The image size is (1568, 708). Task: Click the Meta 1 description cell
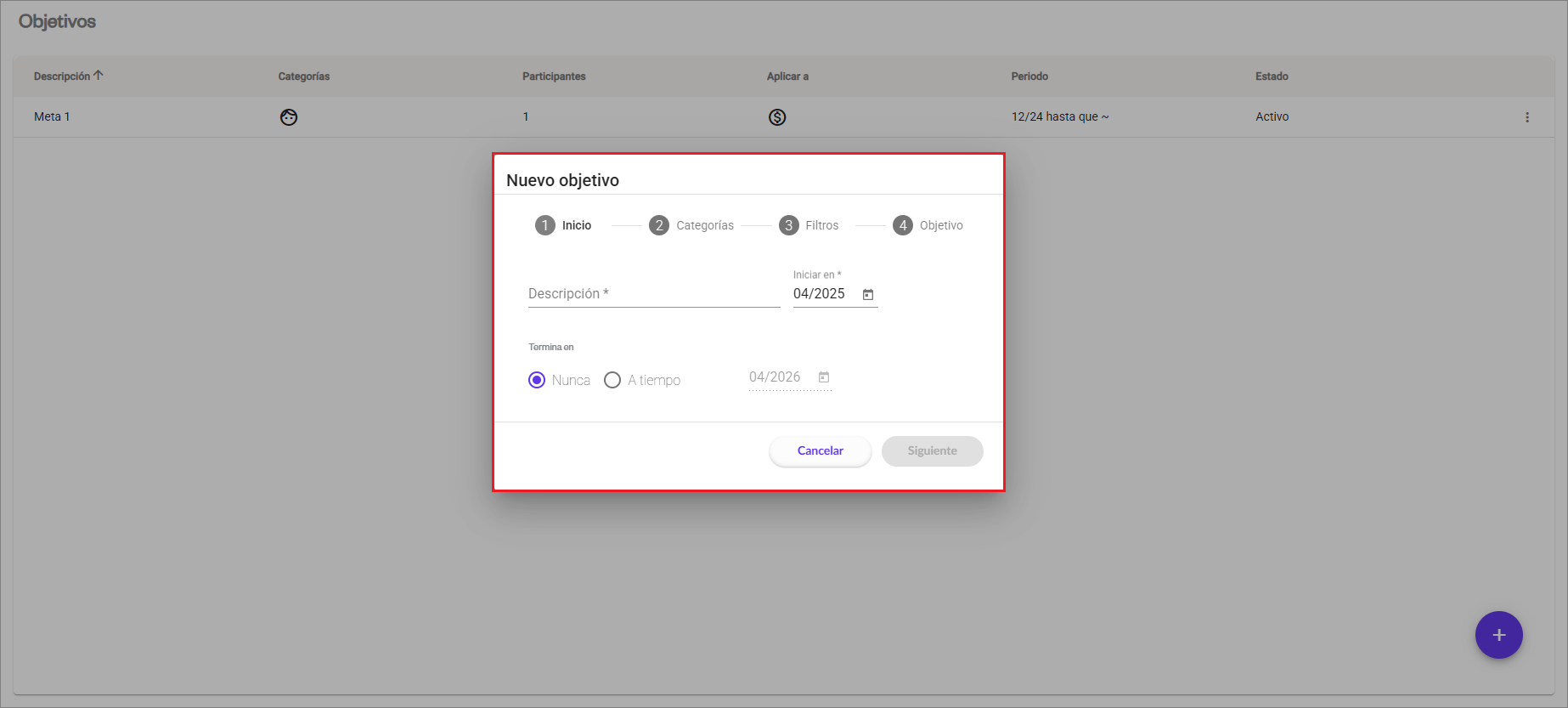[52, 117]
